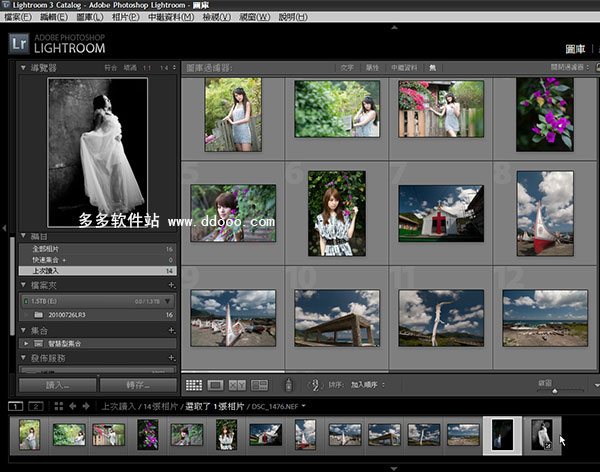Click the badge on the last filmstrip thumbnail

[x=548, y=446]
